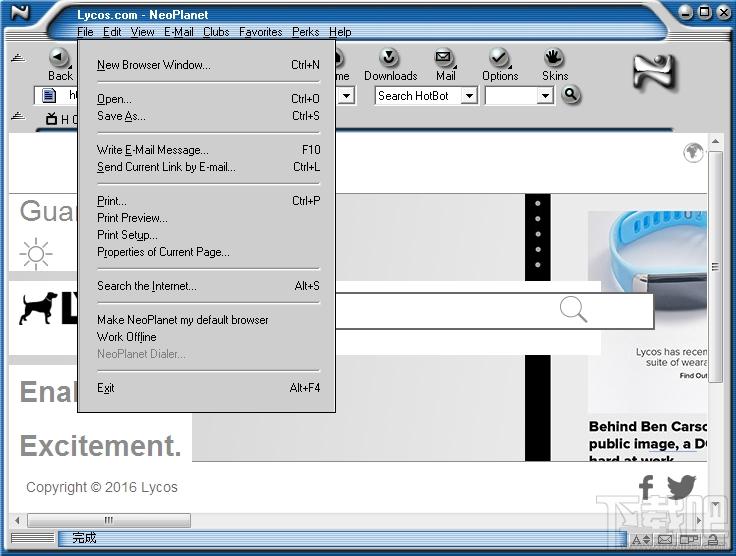The image size is (736, 556).
Task: Go back with the Back arrow icon
Action: (59, 58)
